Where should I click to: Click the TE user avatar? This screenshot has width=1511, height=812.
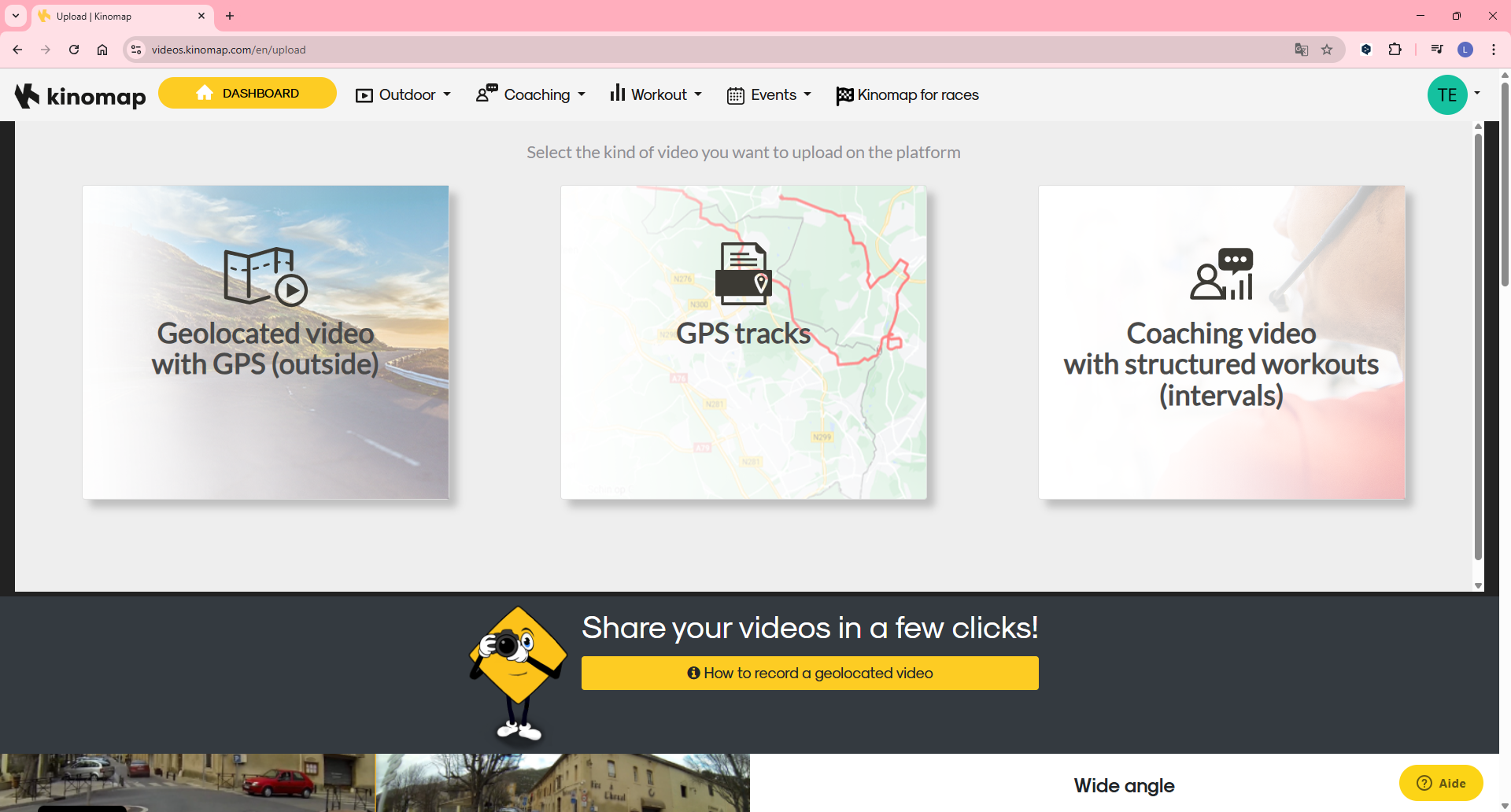(x=1447, y=95)
